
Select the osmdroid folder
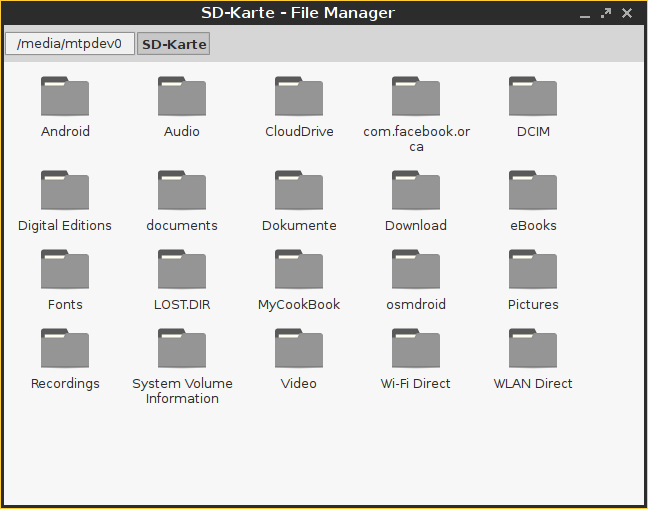(x=416, y=270)
